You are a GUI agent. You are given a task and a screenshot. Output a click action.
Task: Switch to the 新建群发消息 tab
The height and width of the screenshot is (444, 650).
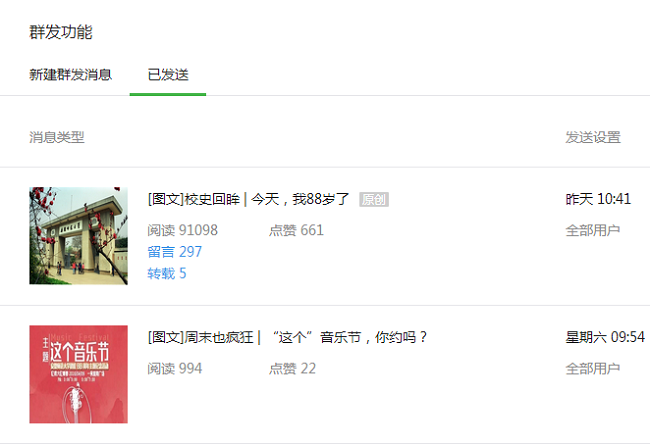coord(70,75)
